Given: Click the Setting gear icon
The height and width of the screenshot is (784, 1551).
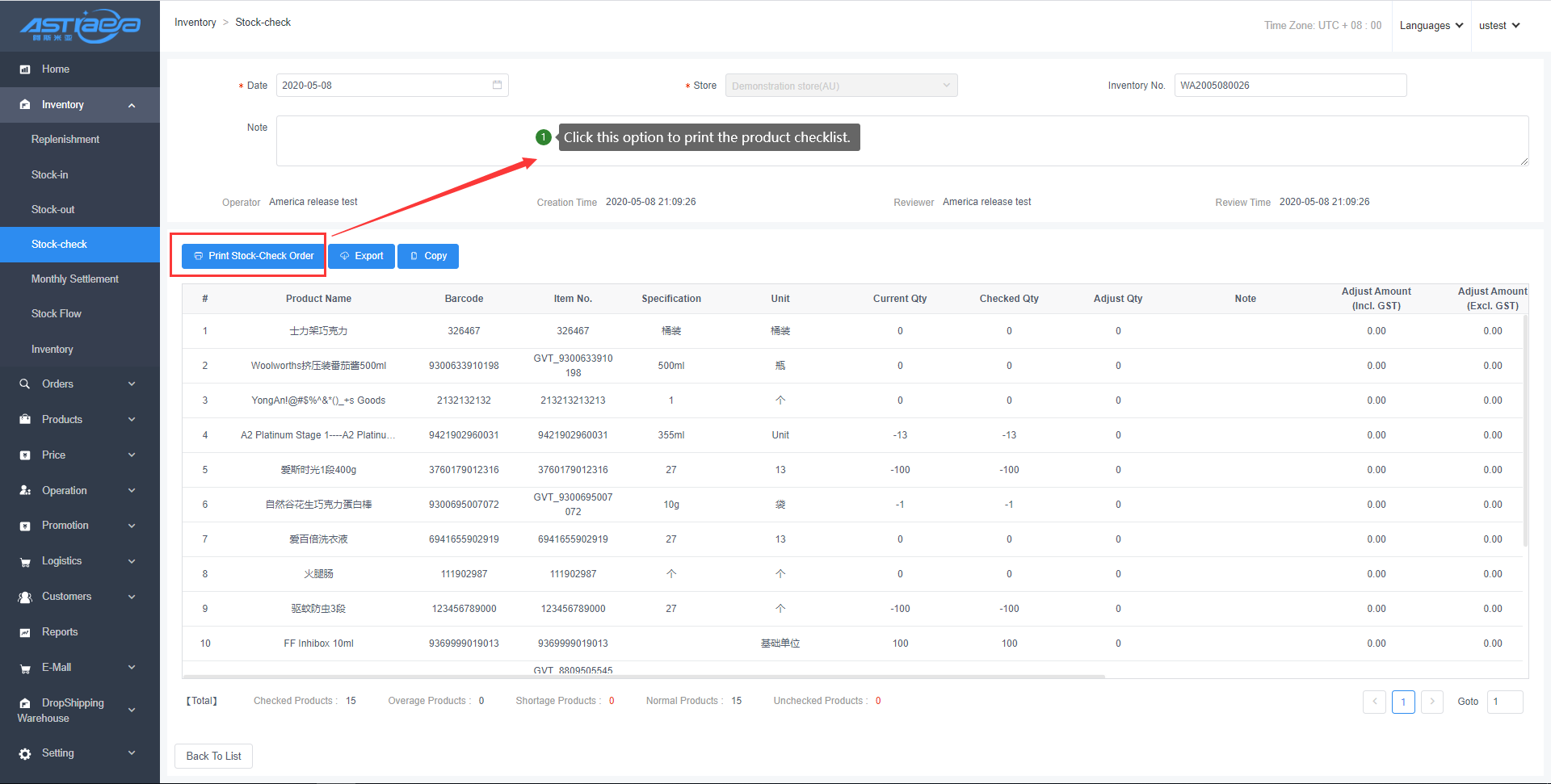Looking at the screenshot, I should [x=25, y=753].
